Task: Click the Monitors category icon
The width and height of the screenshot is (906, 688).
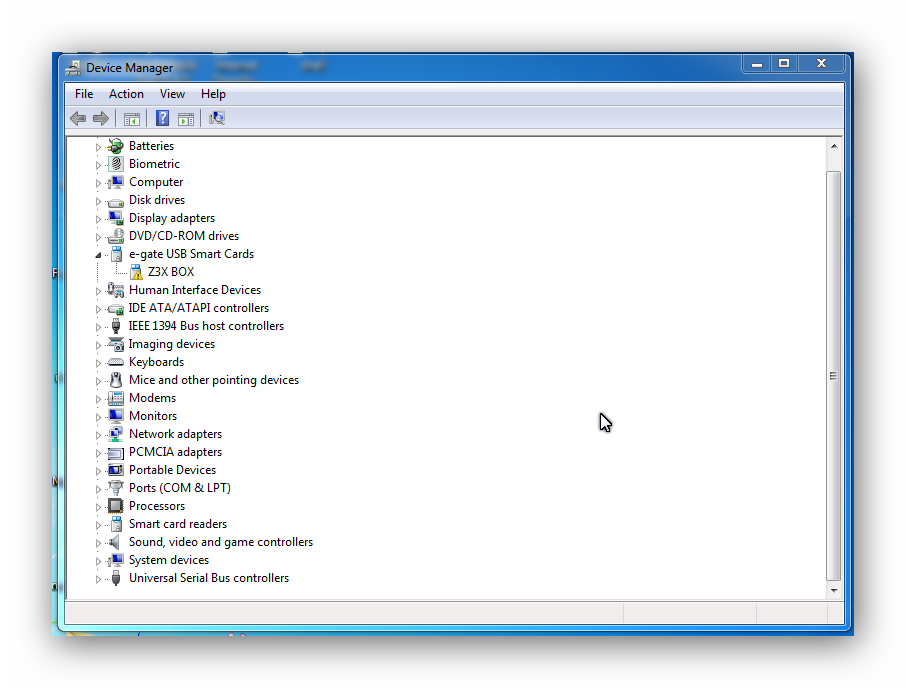Action: 116,415
